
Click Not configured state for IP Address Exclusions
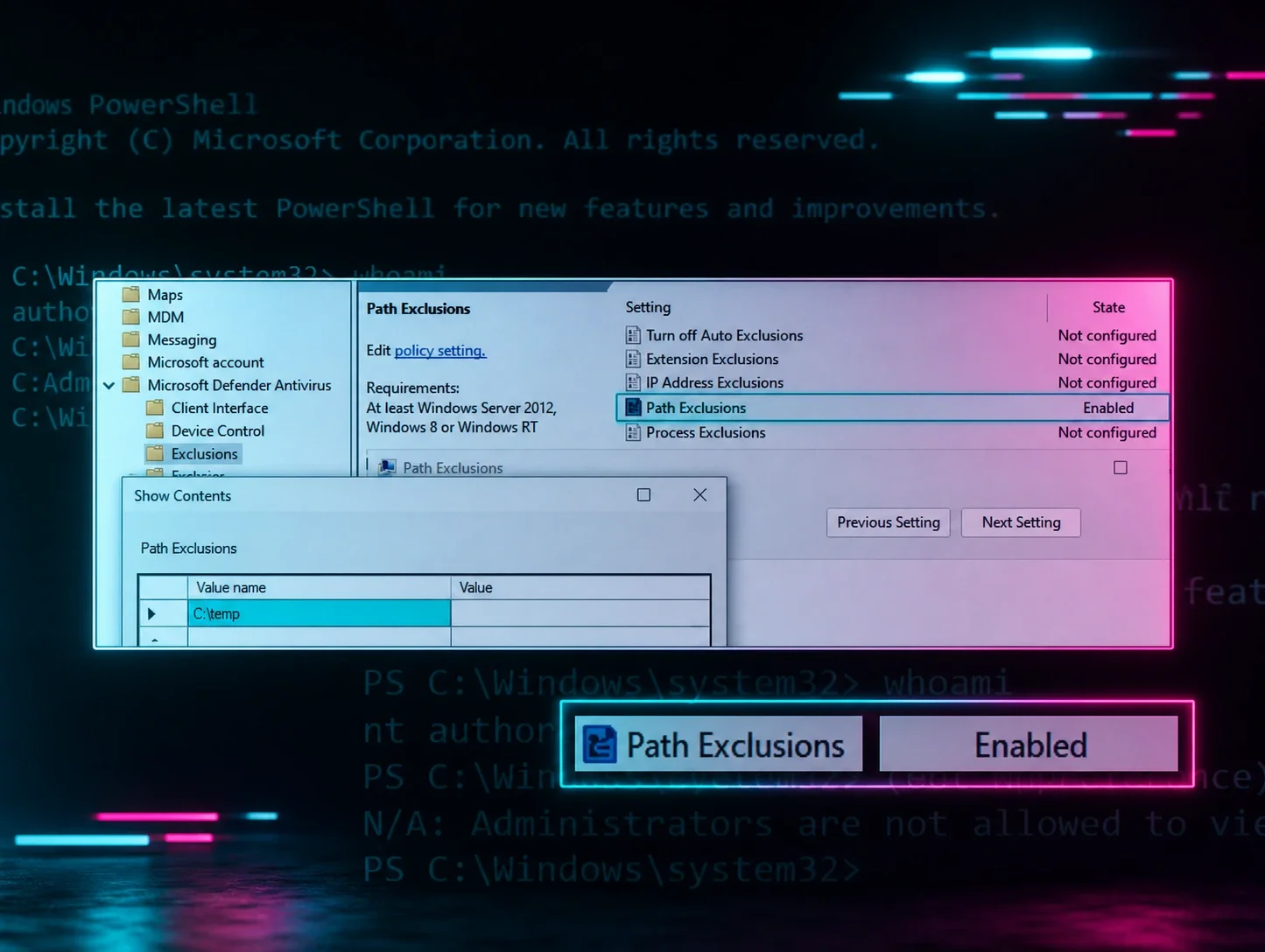point(1107,382)
